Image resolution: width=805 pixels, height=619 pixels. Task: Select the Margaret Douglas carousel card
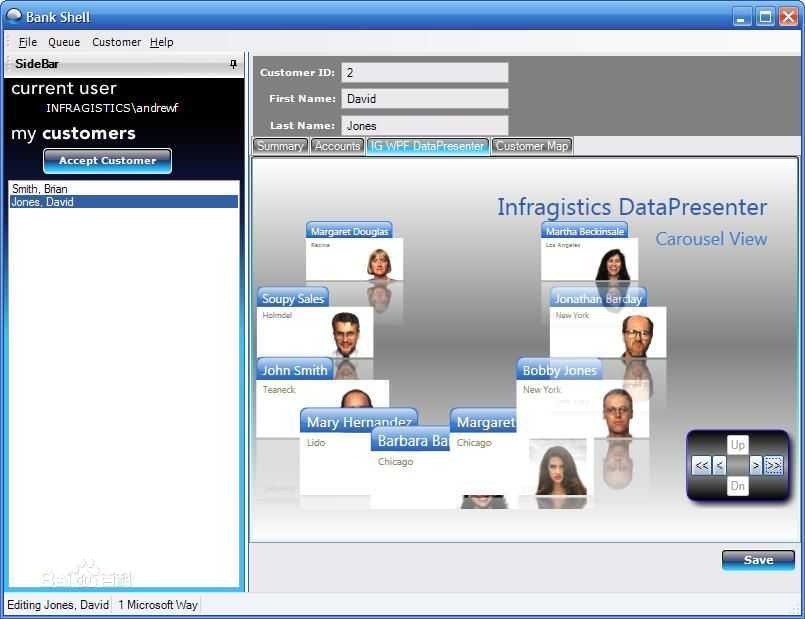coord(354,252)
